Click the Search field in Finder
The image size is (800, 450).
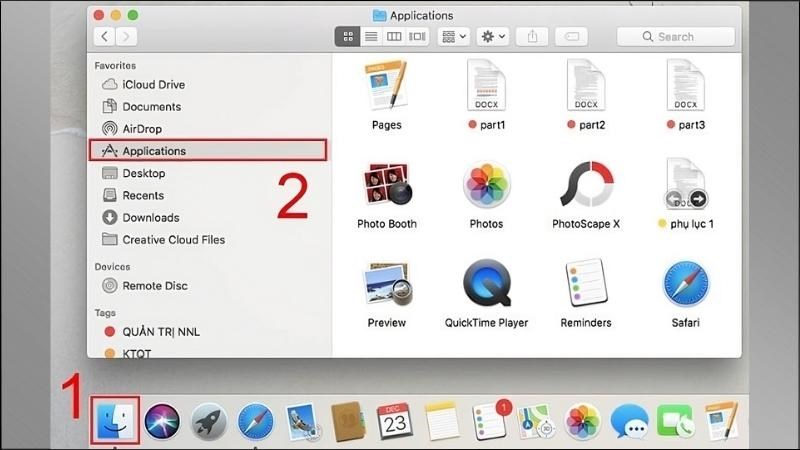pyautogui.click(x=676, y=37)
